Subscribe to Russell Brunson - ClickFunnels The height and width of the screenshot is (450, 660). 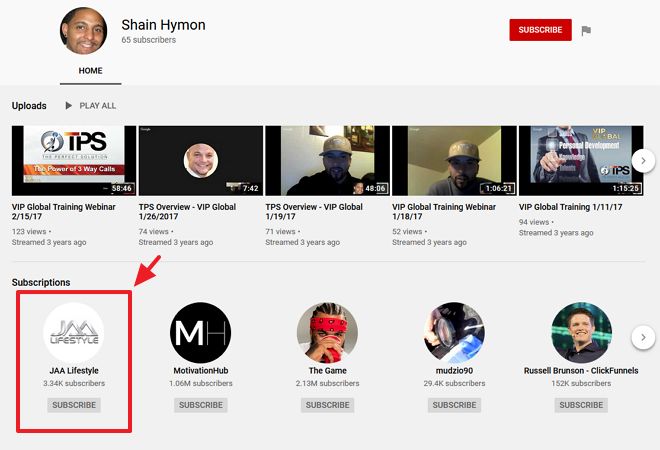(581, 405)
